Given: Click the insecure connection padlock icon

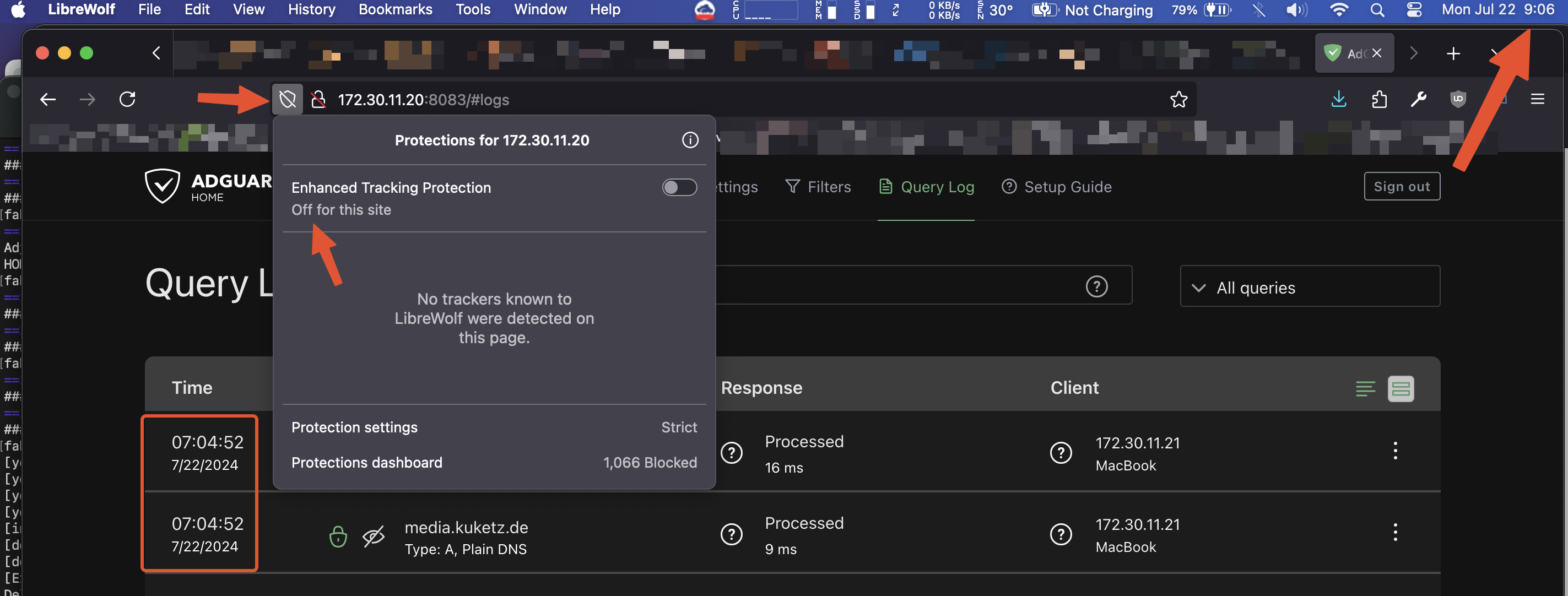Looking at the screenshot, I should (318, 99).
